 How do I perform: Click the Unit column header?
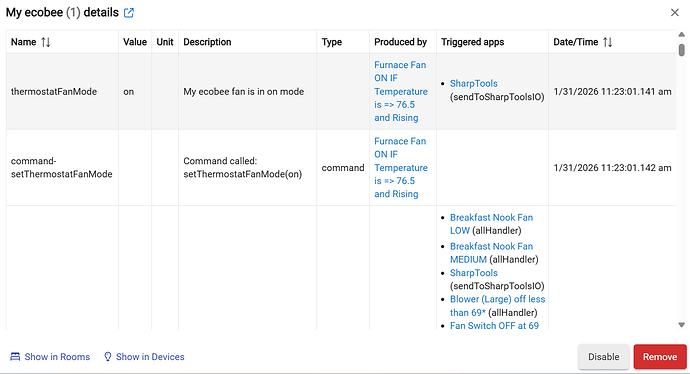[x=165, y=42]
